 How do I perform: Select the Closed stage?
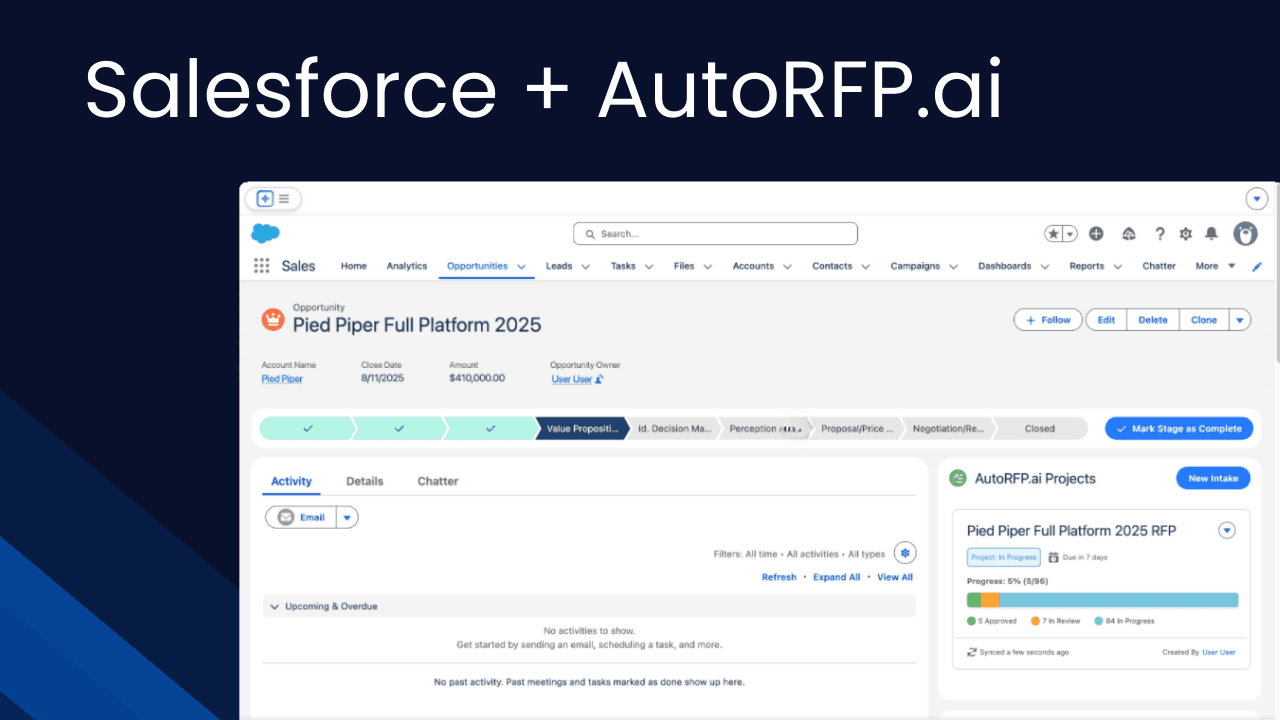(x=1040, y=428)
